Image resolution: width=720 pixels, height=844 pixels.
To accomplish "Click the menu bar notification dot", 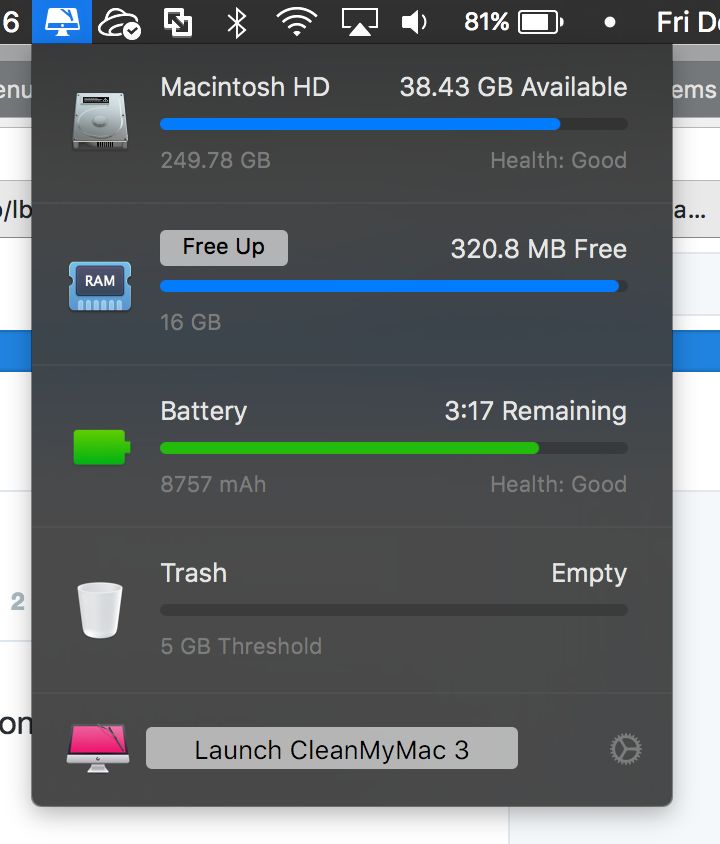I will [x=610, y=23].
